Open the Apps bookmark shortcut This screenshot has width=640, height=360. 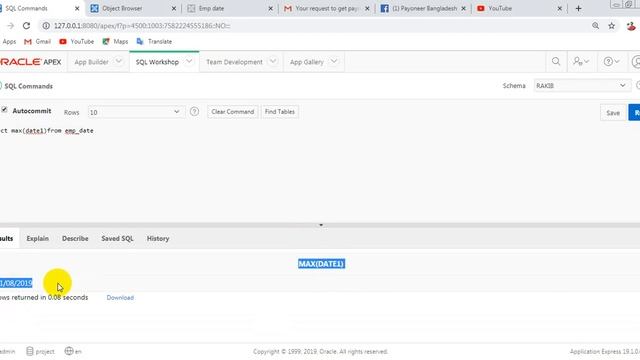click(x=9, y=41)
